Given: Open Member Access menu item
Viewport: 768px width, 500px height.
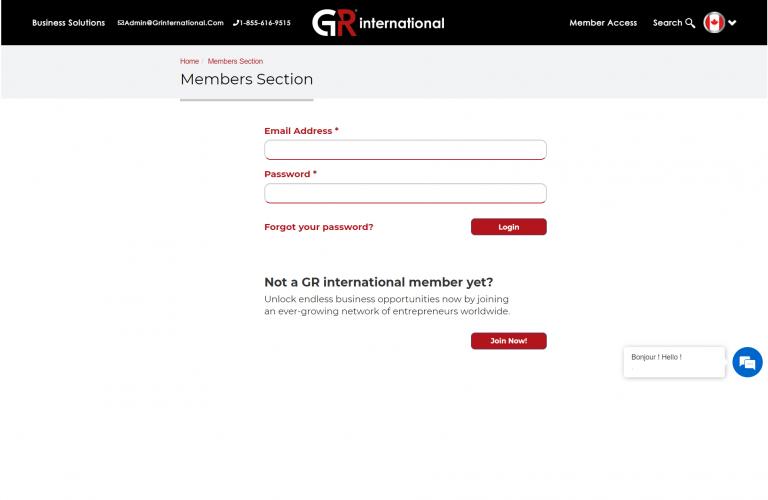Looking at the screenshot, I should pos(603,23).
